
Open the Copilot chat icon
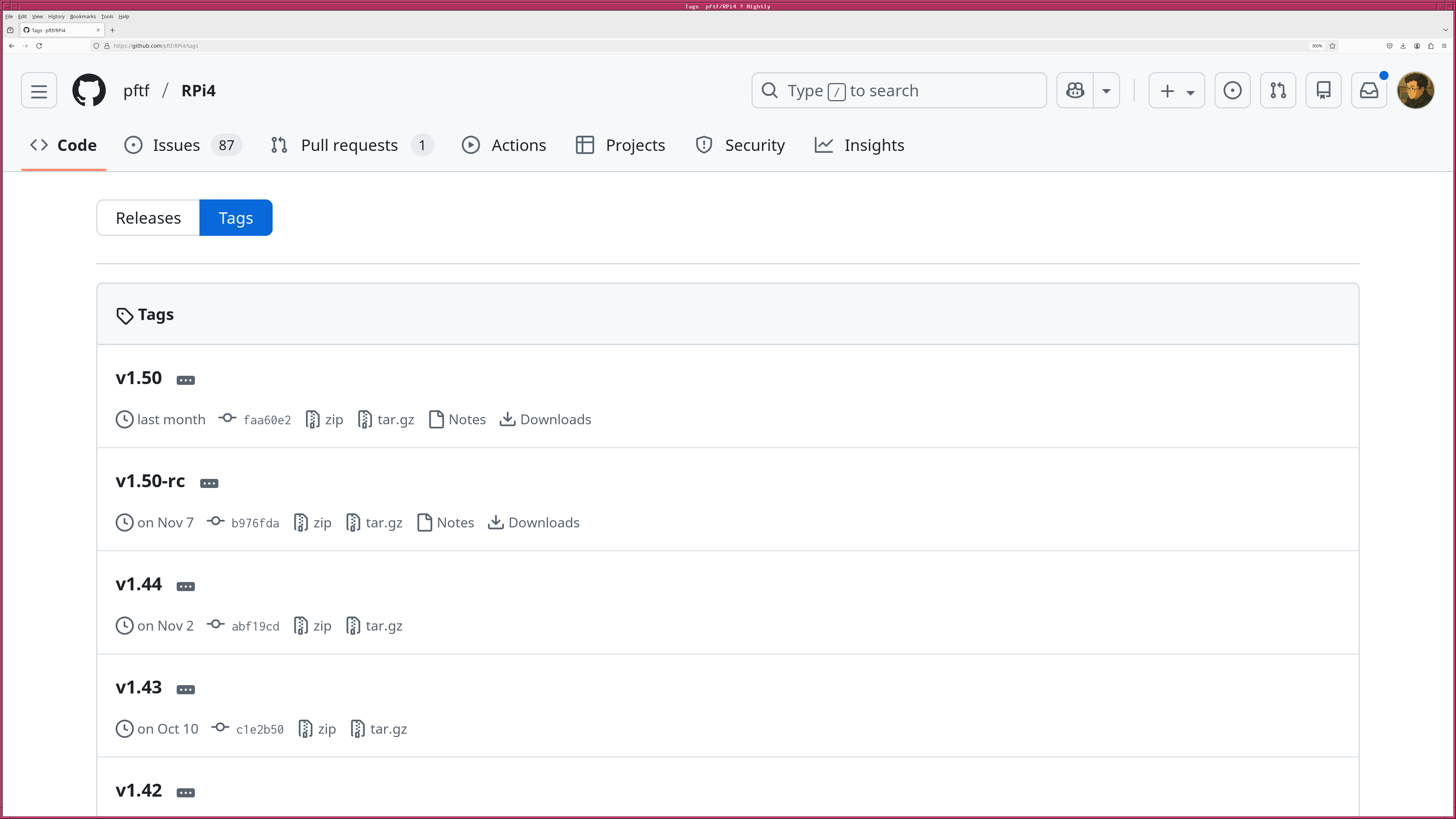click(x=1075, y=91)
